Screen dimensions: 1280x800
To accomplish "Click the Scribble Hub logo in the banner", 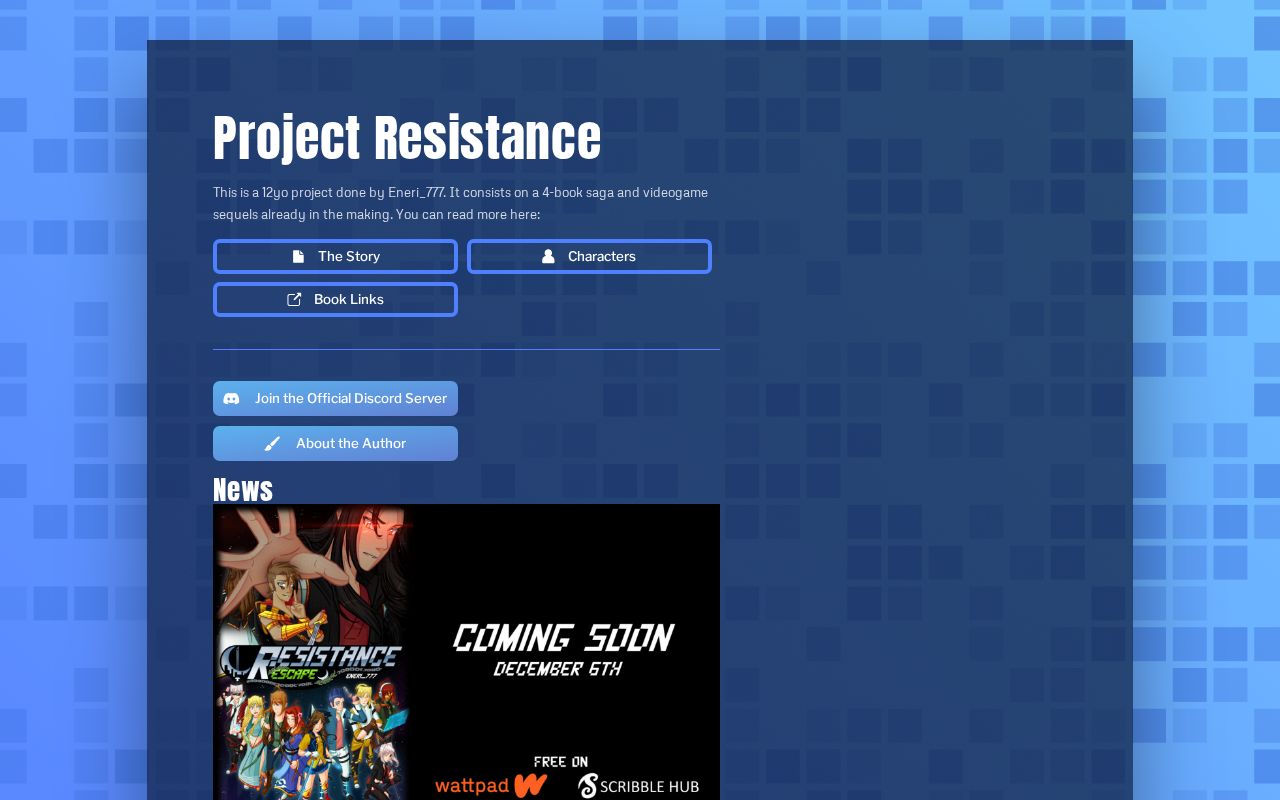I will pos(638,786).
